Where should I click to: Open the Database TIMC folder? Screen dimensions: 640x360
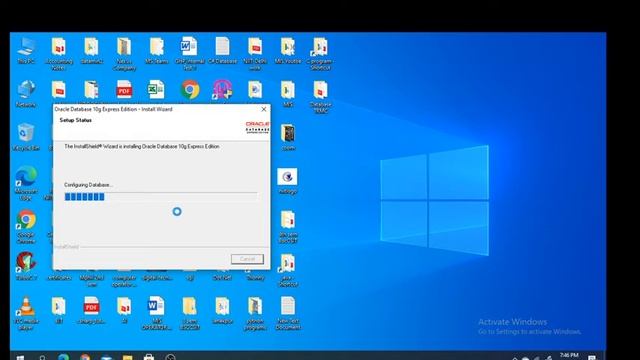[x=320, y=96]
